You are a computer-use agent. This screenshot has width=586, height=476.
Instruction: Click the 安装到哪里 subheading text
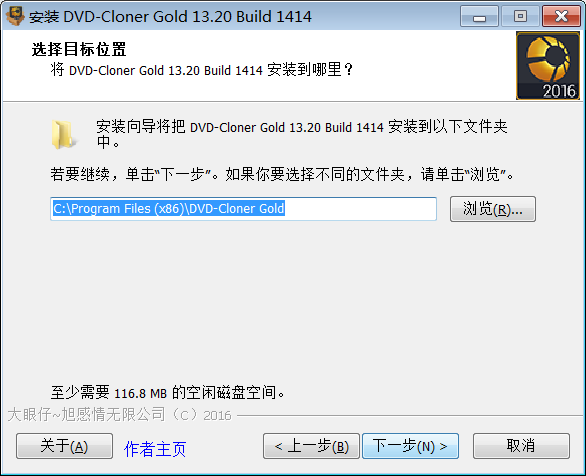tap(202, 69)
